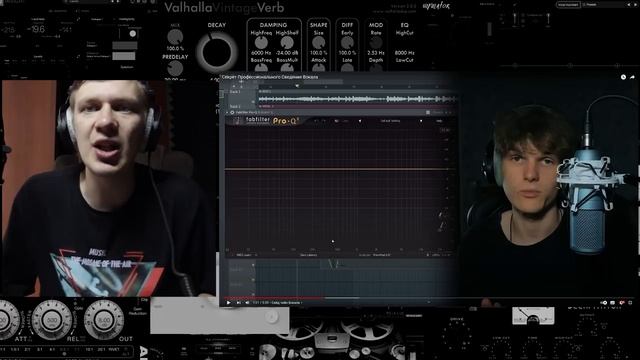Click the Watch Later clock icon

click(x=623, y=77)
